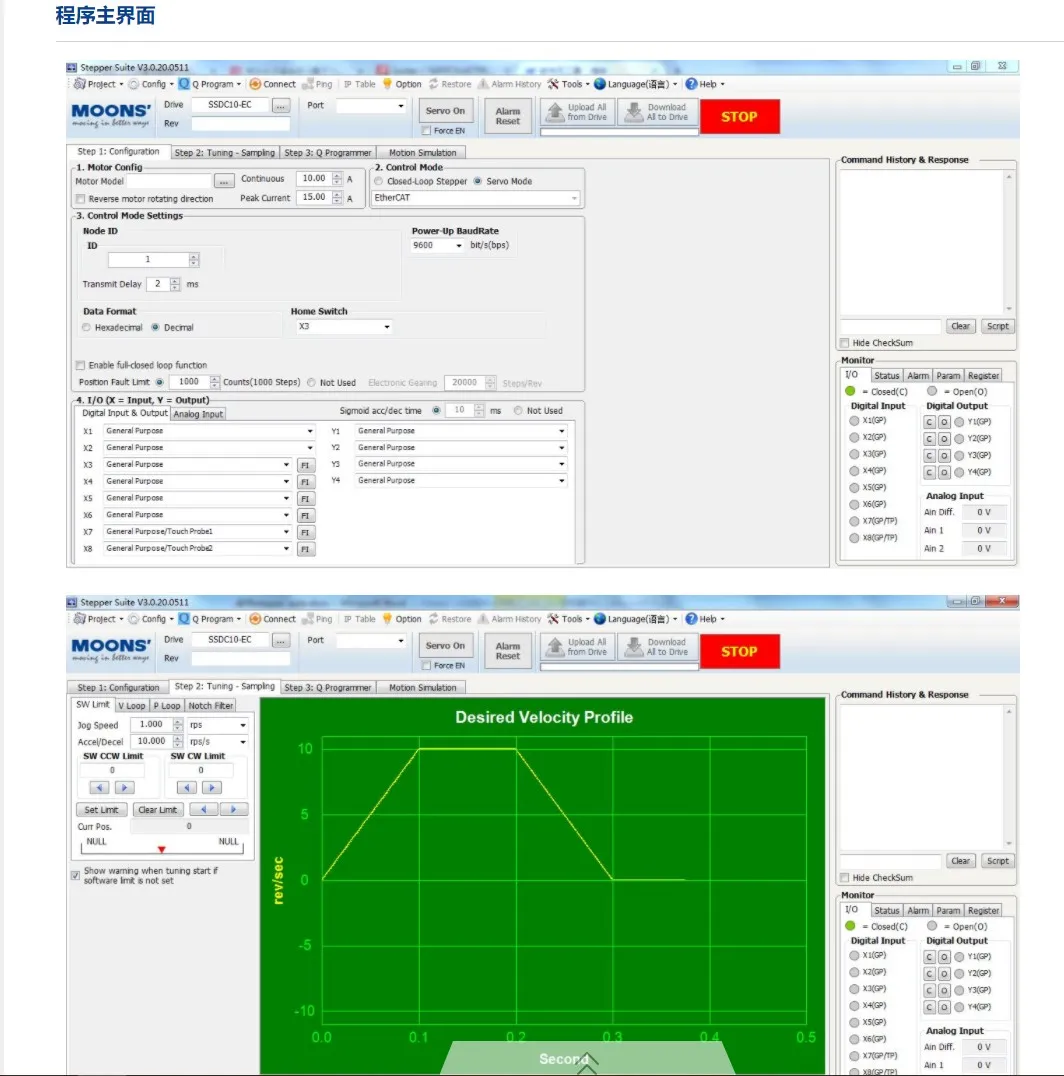The width and height of the screenshot is (1064, 1076).
Task: Expand the Power-Up BaudRate 9600 dropdown
Action: click(x=438, y=245)
